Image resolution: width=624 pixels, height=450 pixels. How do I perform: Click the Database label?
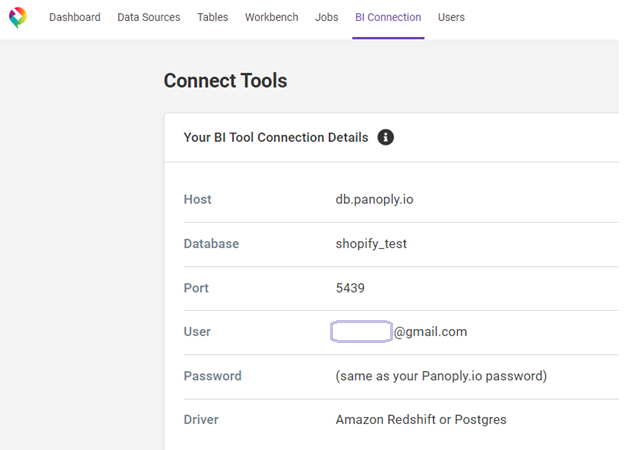coord(211,244)
